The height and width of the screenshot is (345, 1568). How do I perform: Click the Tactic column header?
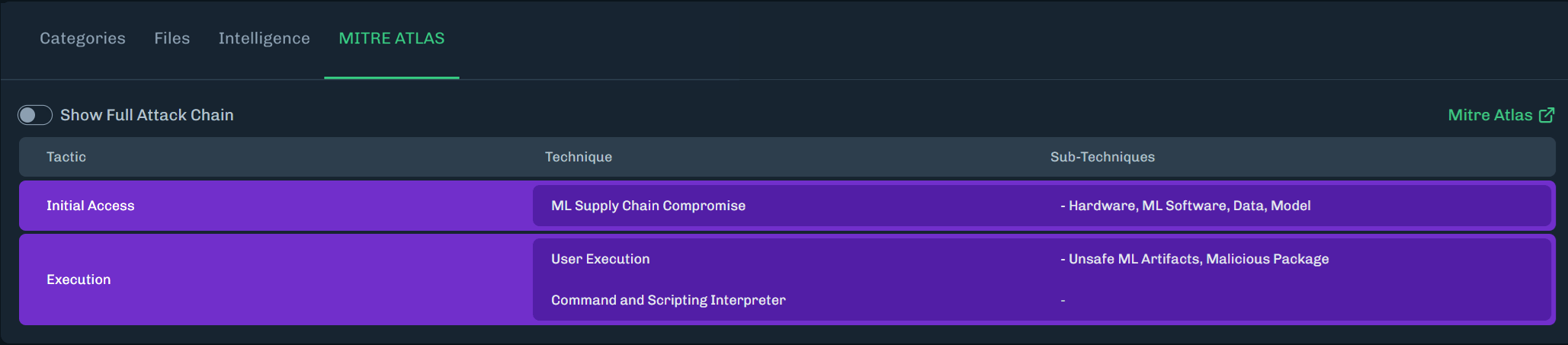[x=66, y=157]
